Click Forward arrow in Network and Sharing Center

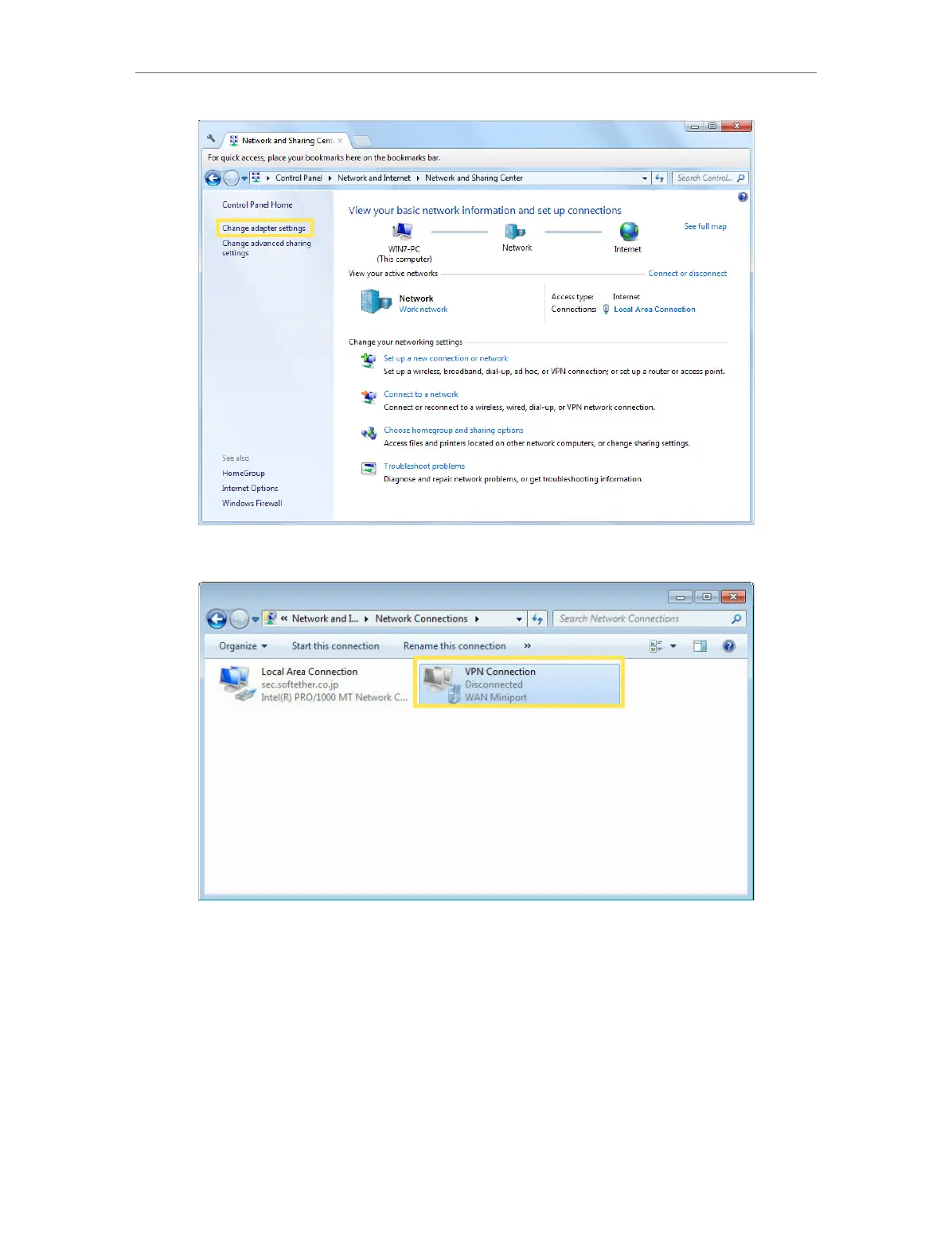pyautogui.click(x=231, y=178)
